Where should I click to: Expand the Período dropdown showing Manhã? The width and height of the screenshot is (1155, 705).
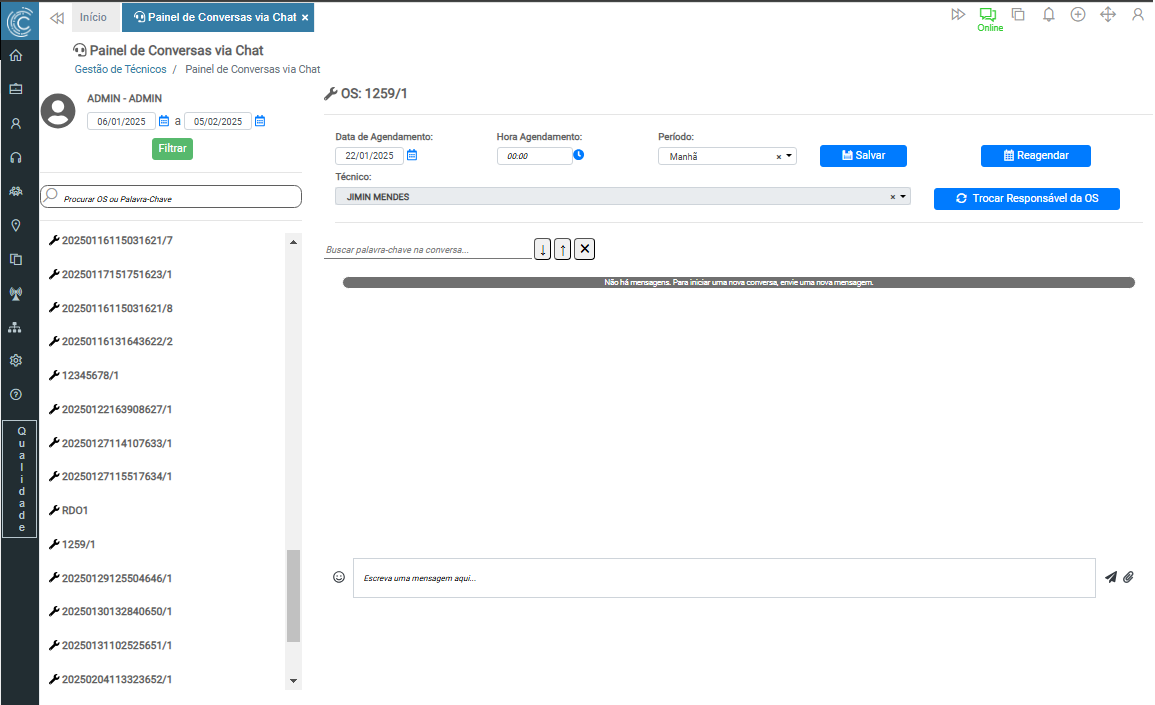tap(789, 156)
